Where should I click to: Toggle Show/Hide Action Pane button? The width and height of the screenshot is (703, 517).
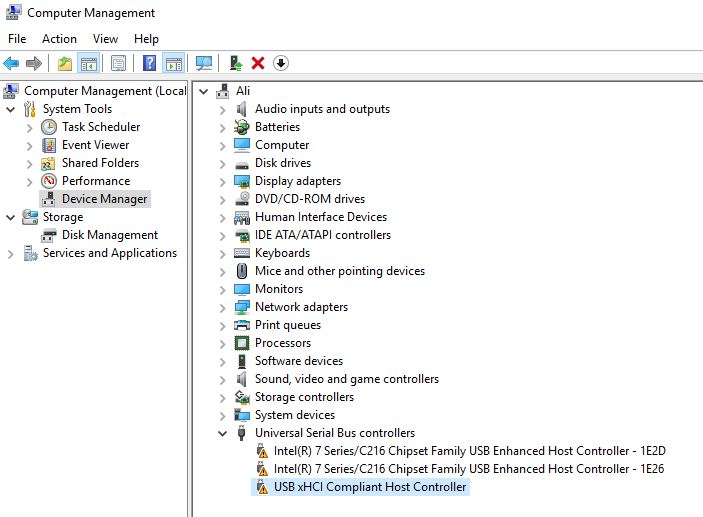pyautogui.click(x=173, y=63)
